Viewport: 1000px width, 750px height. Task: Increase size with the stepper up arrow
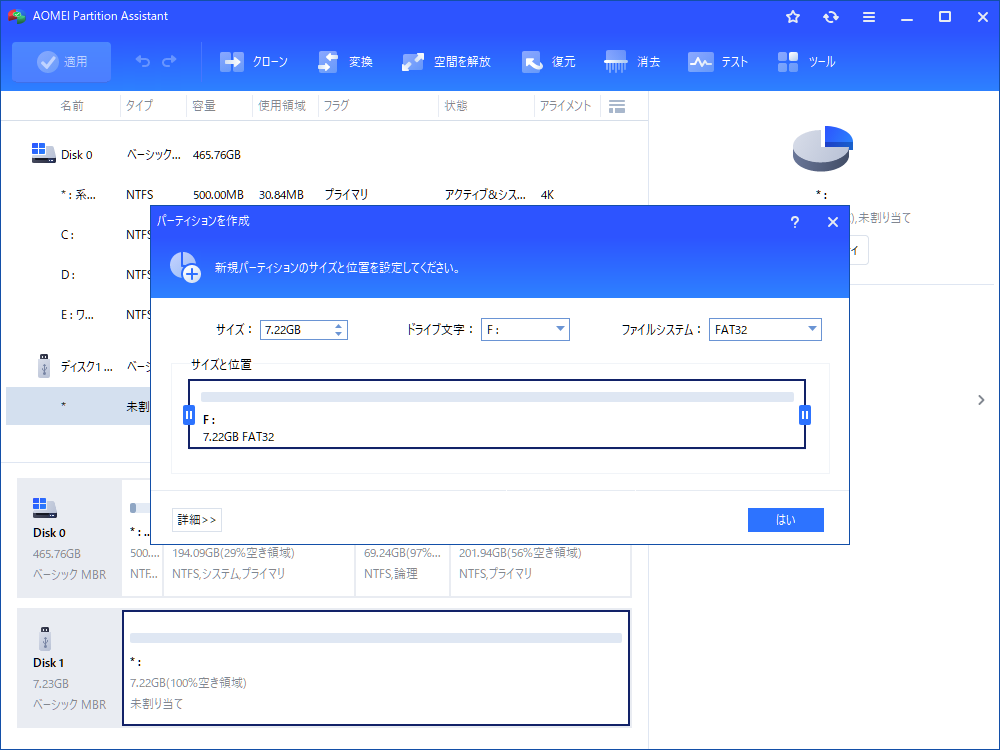point(339,325)
